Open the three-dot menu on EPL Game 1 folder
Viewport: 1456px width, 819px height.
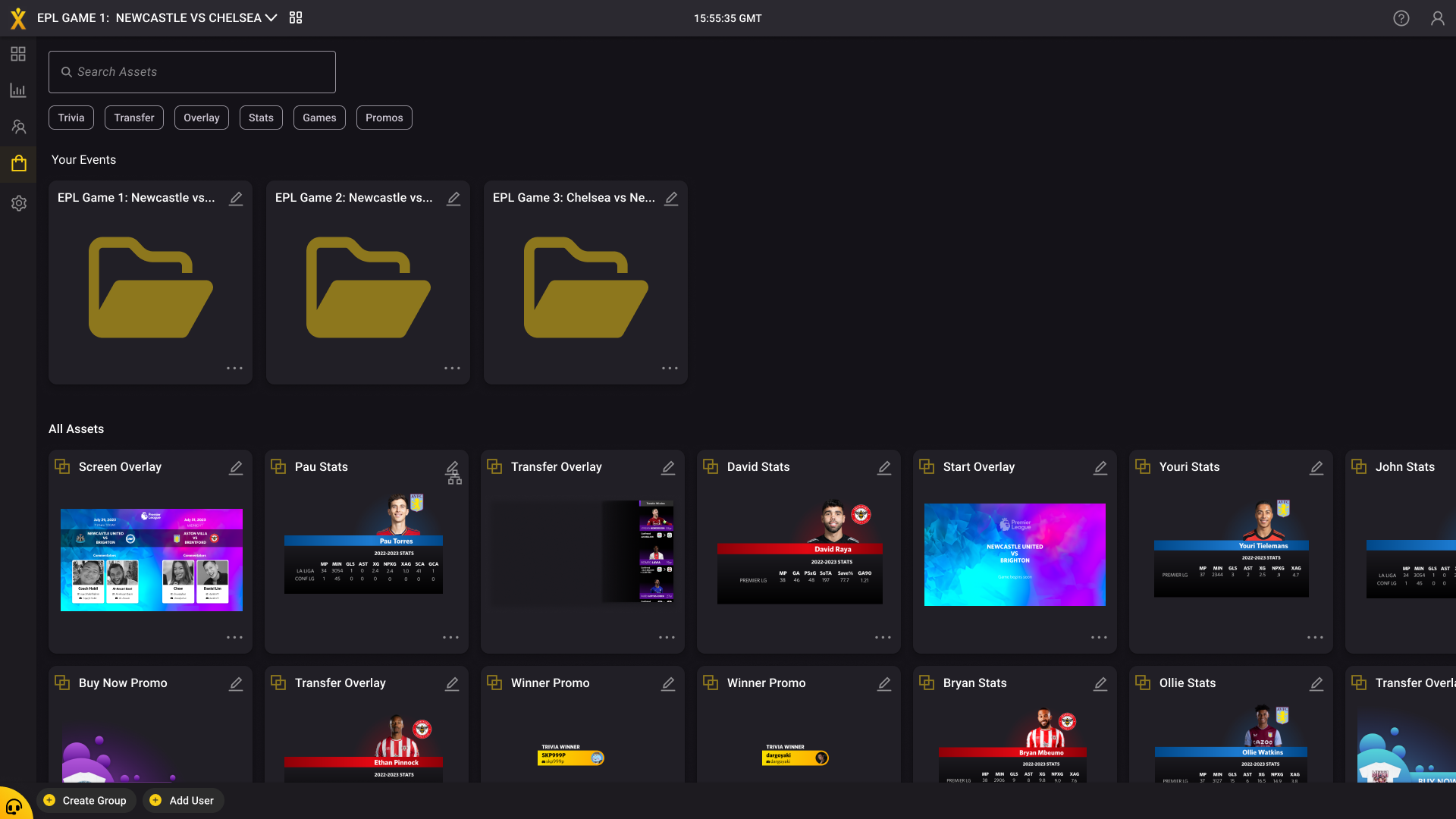point(234,368)
